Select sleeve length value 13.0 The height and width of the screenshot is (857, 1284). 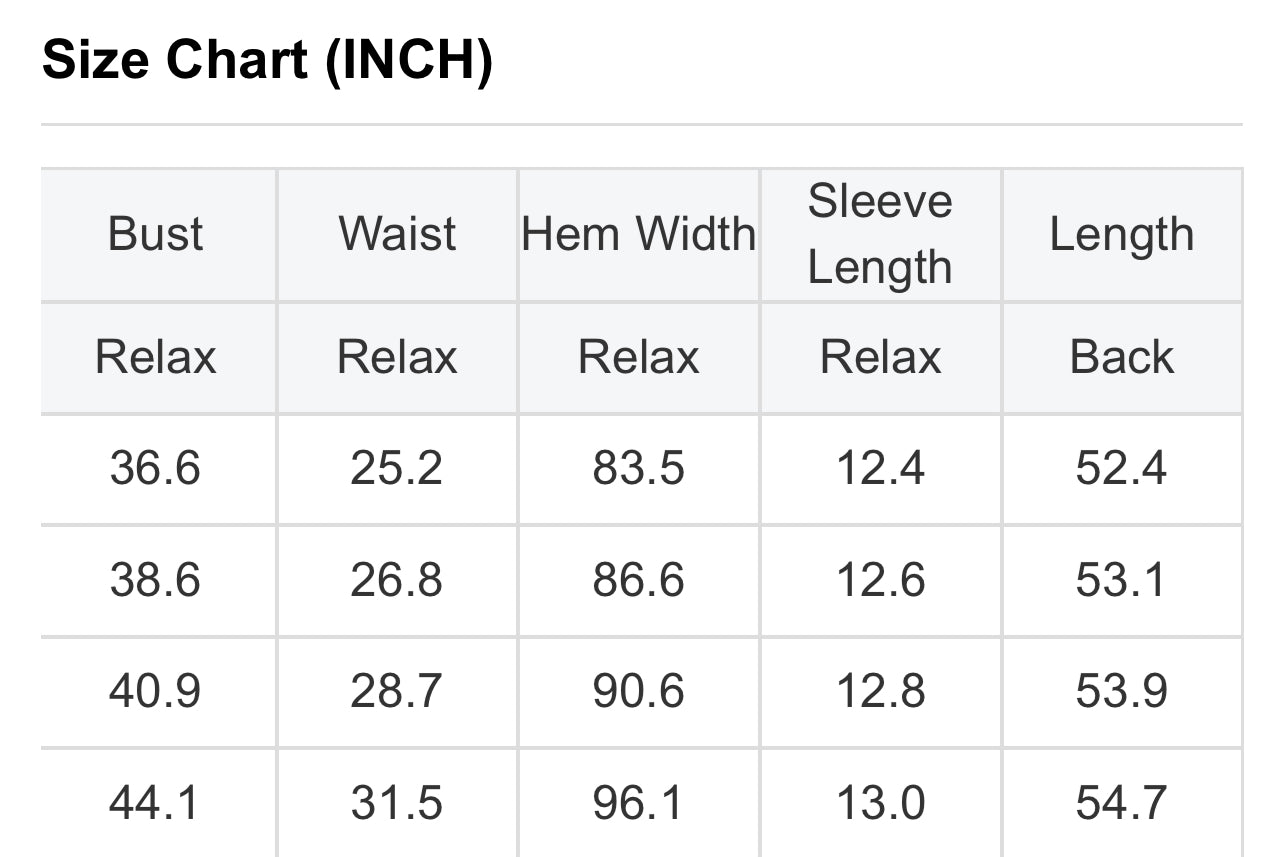[x=880, y=804]
